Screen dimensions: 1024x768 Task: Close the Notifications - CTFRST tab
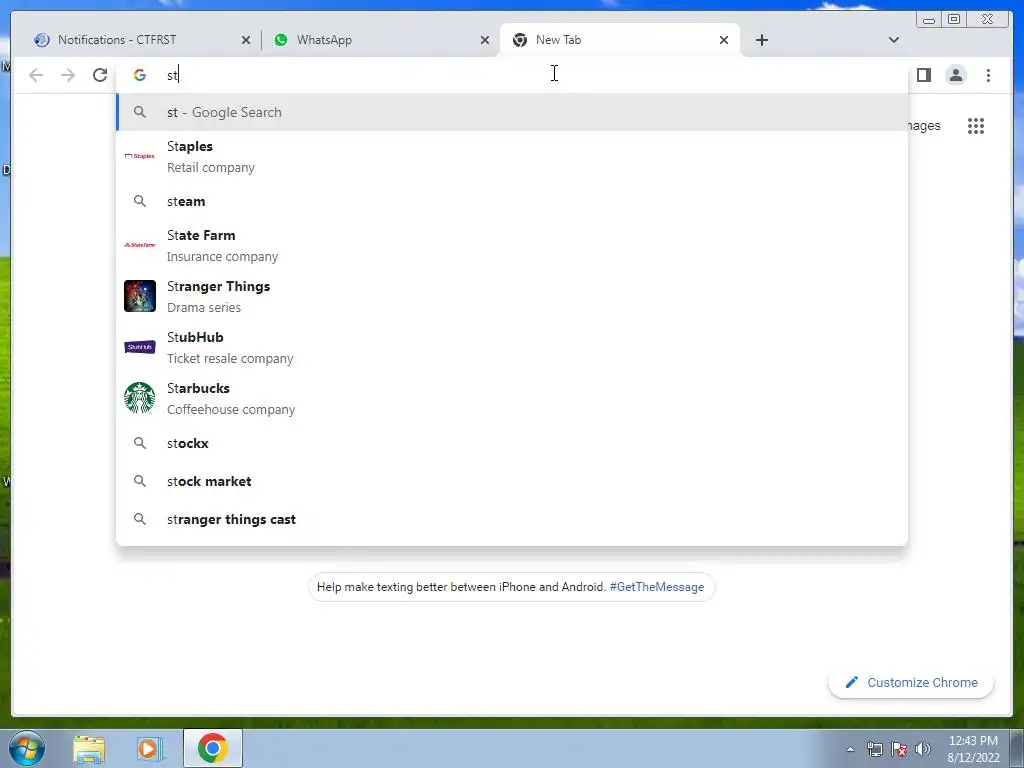246,40
